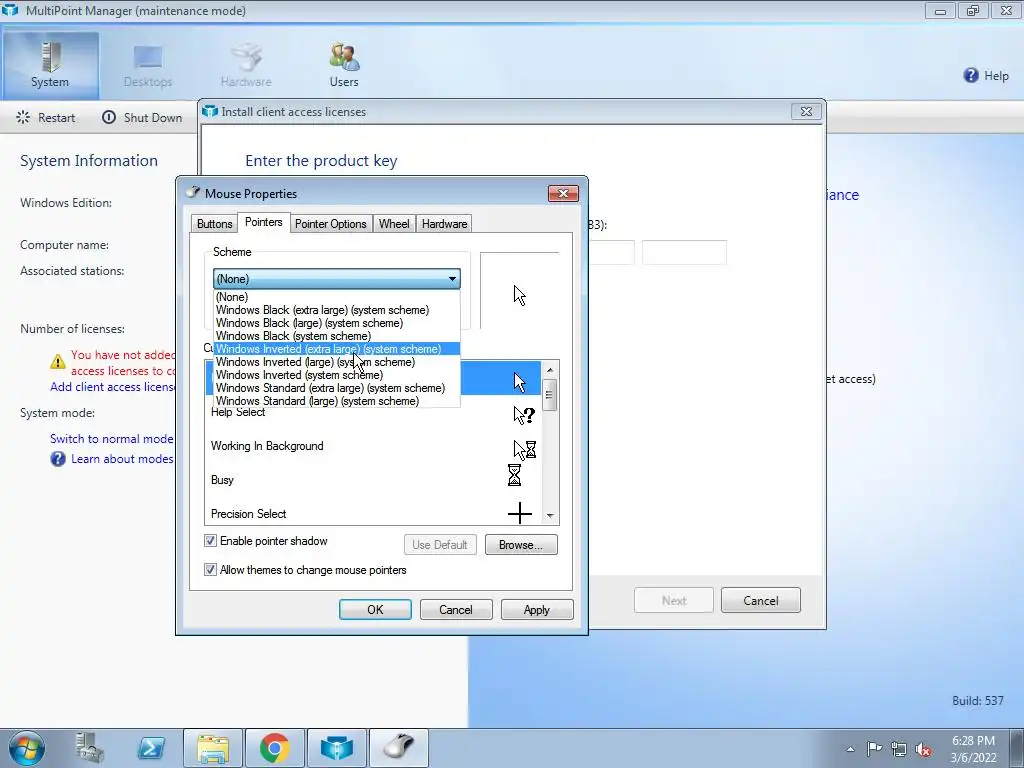The width and height of the screenshot is (1024, 768).
Task: Click the blue question icon beside Learn about modes
Action: (58, 459)
